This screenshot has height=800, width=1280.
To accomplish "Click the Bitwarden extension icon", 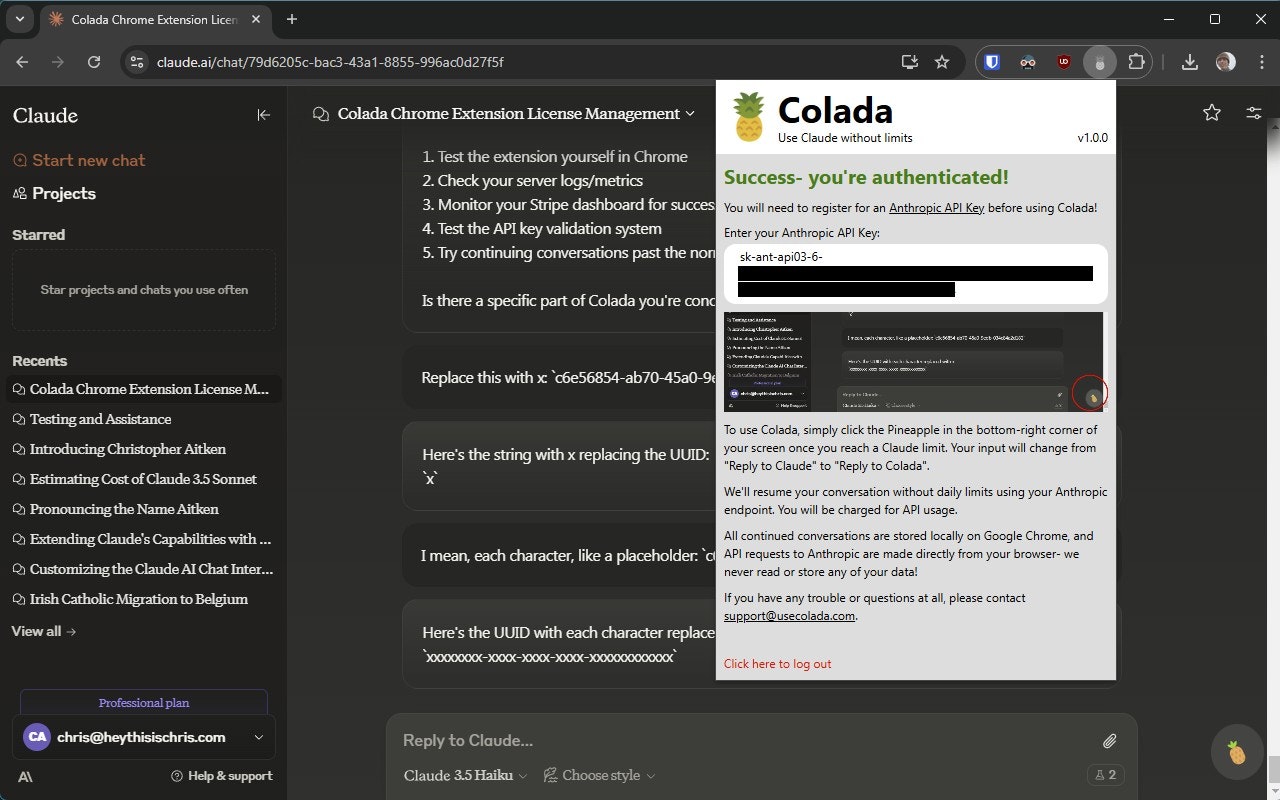I will click(992, 62).
